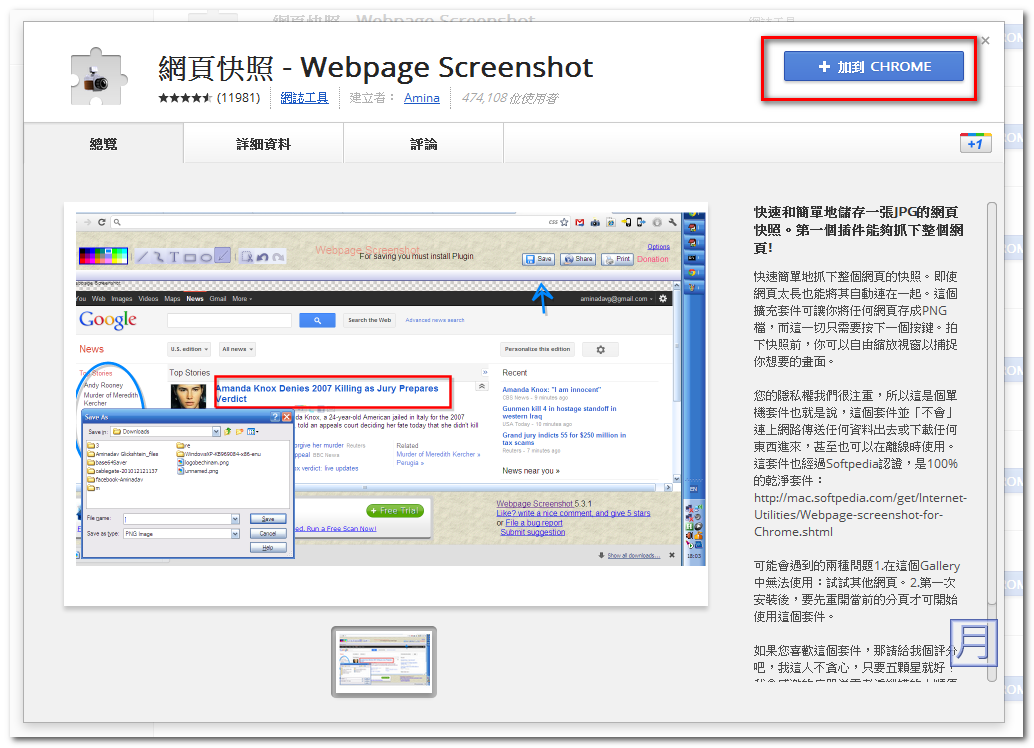1034x748 pixels.
Task: Click the description panel's vertical scrollbar
Action: 991,400
